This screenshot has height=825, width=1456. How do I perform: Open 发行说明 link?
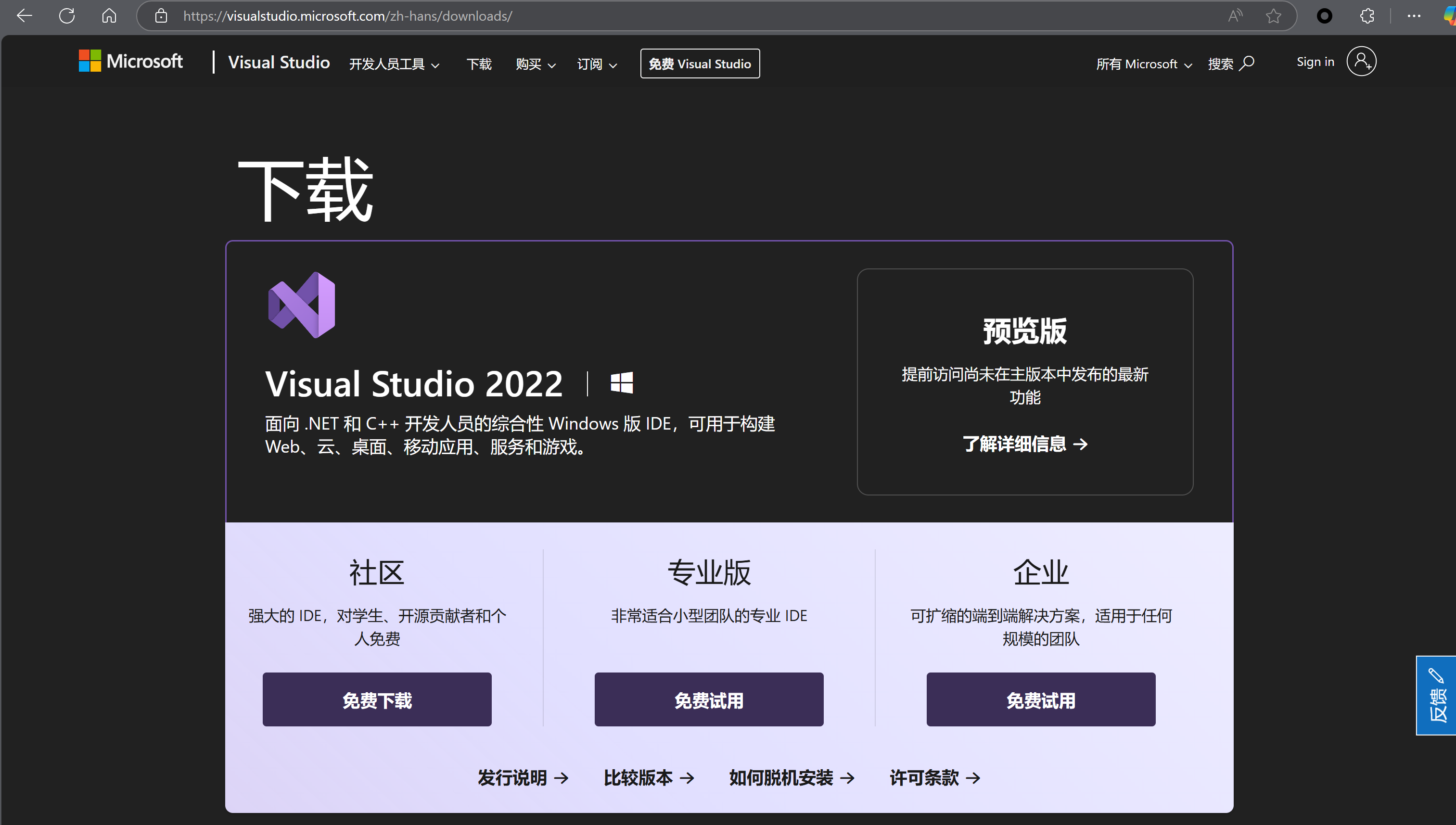tap(523, 777)
